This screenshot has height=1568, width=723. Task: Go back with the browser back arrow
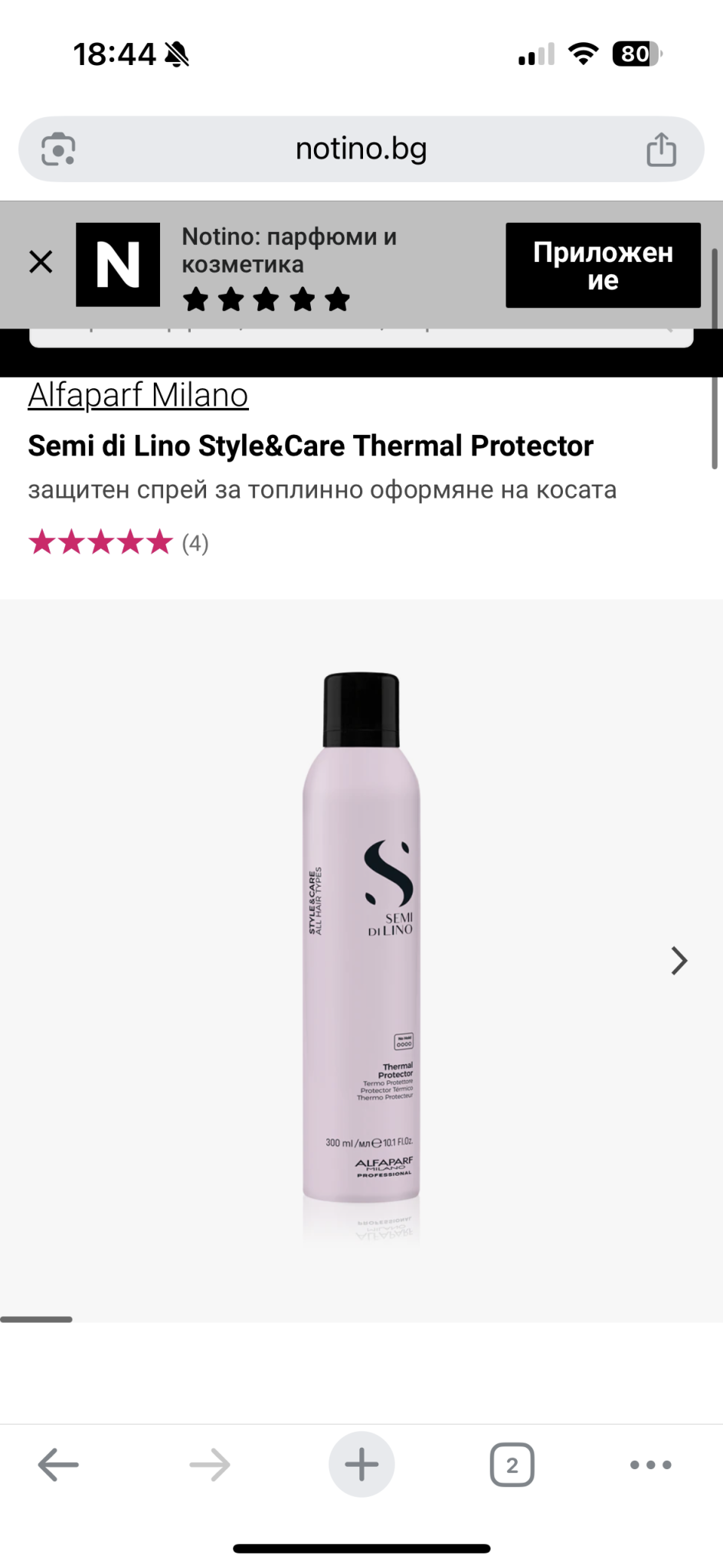(58, 1465)
